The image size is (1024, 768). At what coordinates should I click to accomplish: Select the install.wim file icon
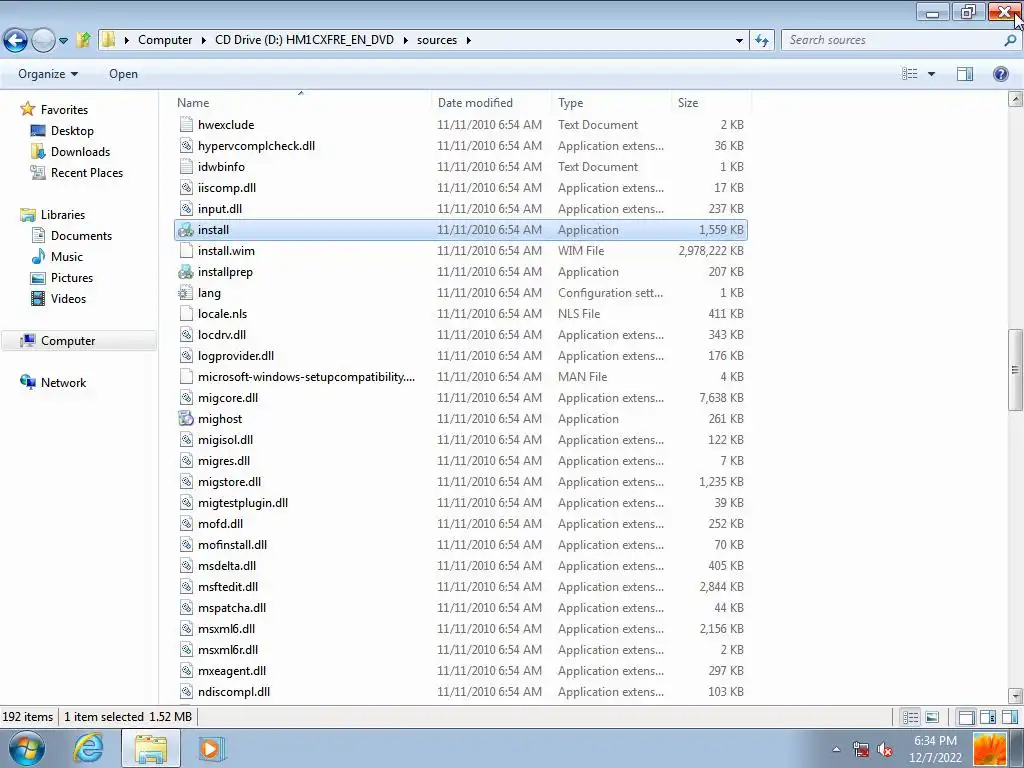pos(186,251)
